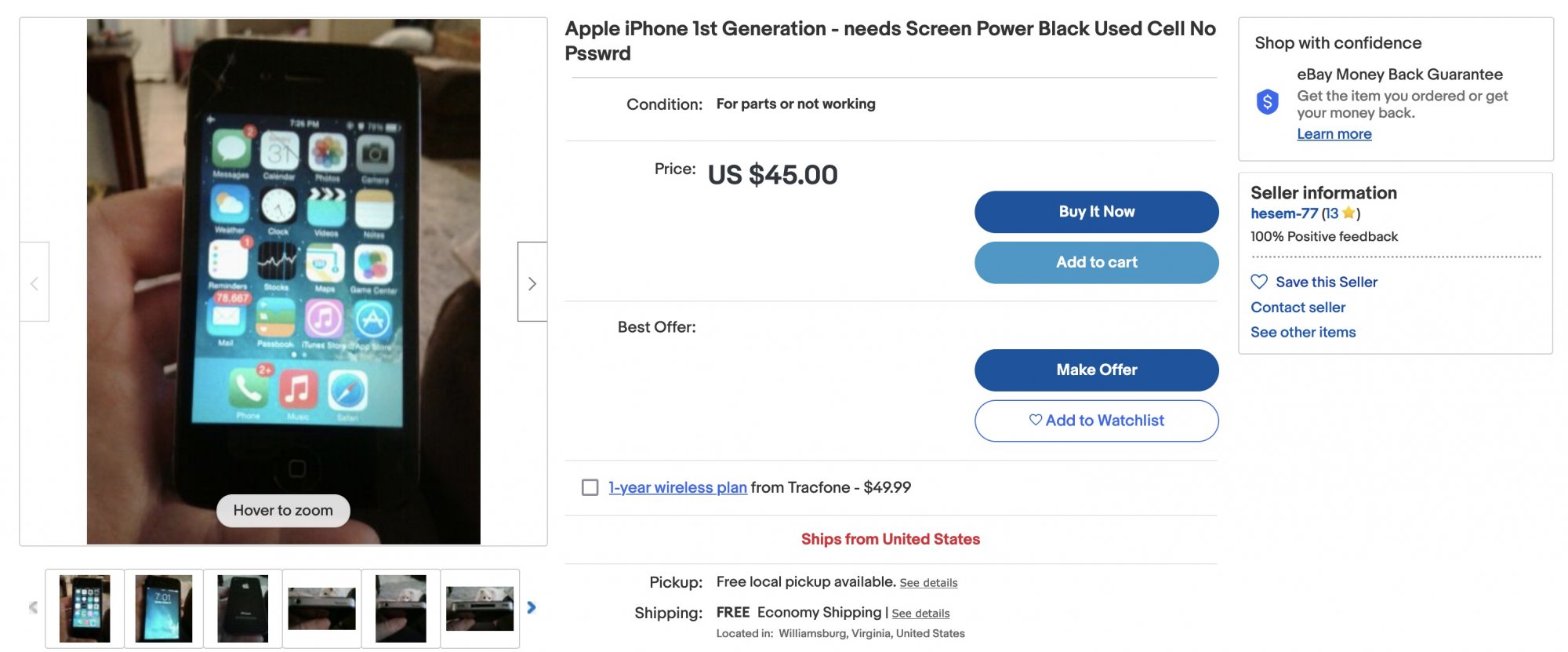Check the Tracfone 1-year wireless plan box
Screen dimensions: 1568x652
click(590, 487)
